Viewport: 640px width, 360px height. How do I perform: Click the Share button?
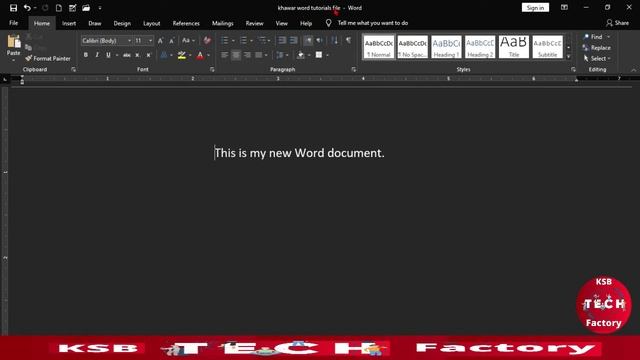pos(617,23)
